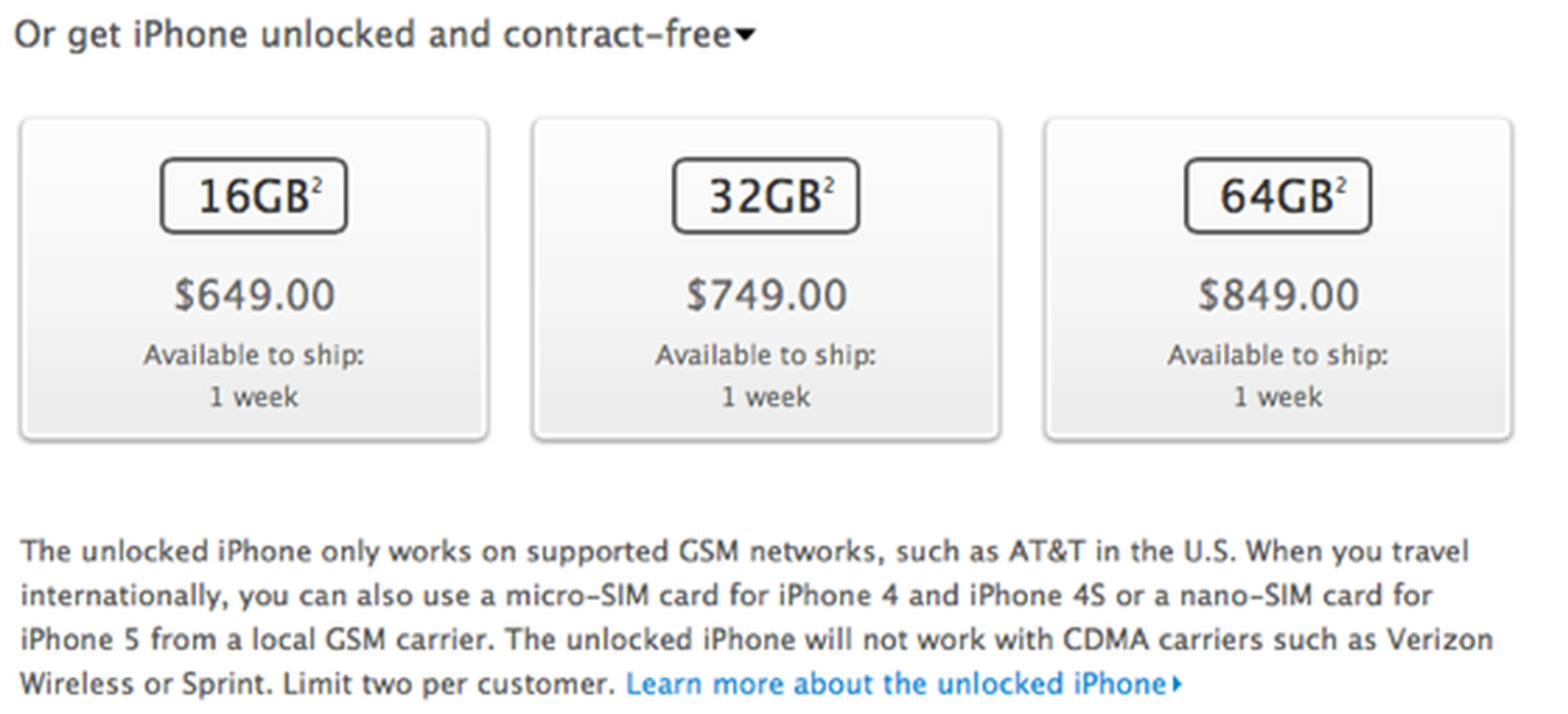1568x714 pixels.
Task: Click the disclosure triangle next to contract-free
Action: 747,34
